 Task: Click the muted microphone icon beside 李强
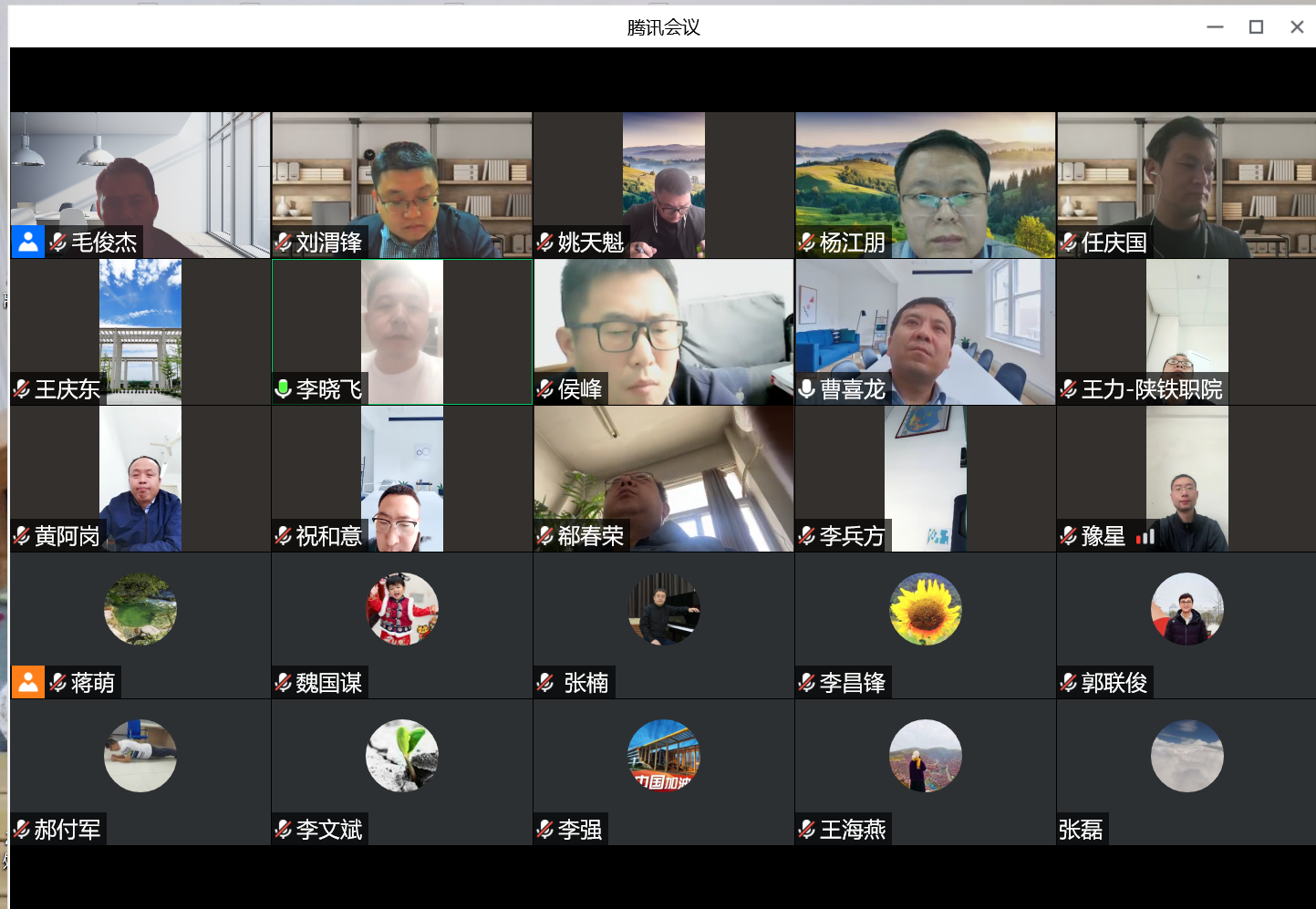(545, 830)
